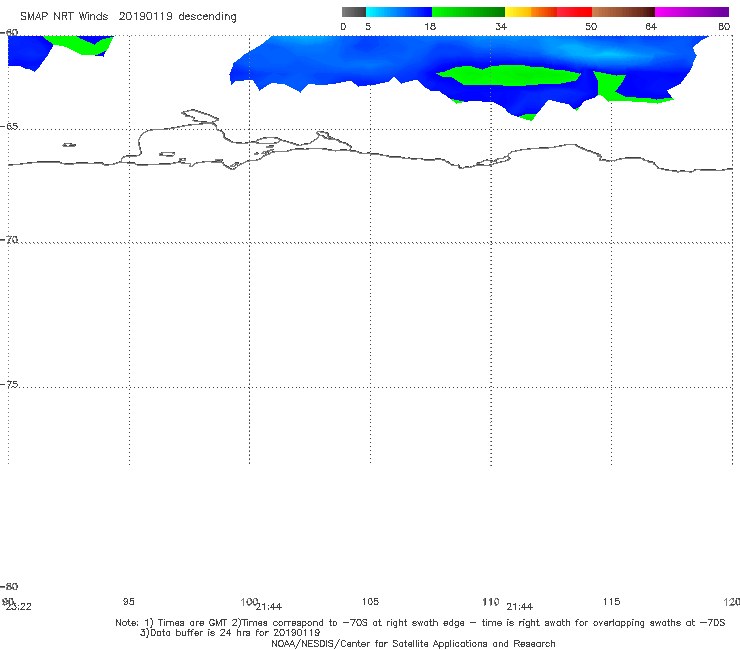The height and width of the screenshot is (650, 740).
Task: Click the NOAA/NESDIS credit line
Action: coord(413,643)
